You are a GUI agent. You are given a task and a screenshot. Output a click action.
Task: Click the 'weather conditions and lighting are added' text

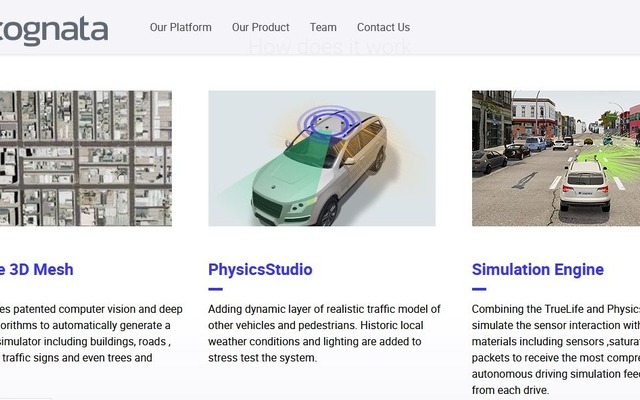click(x=309, y=342)
